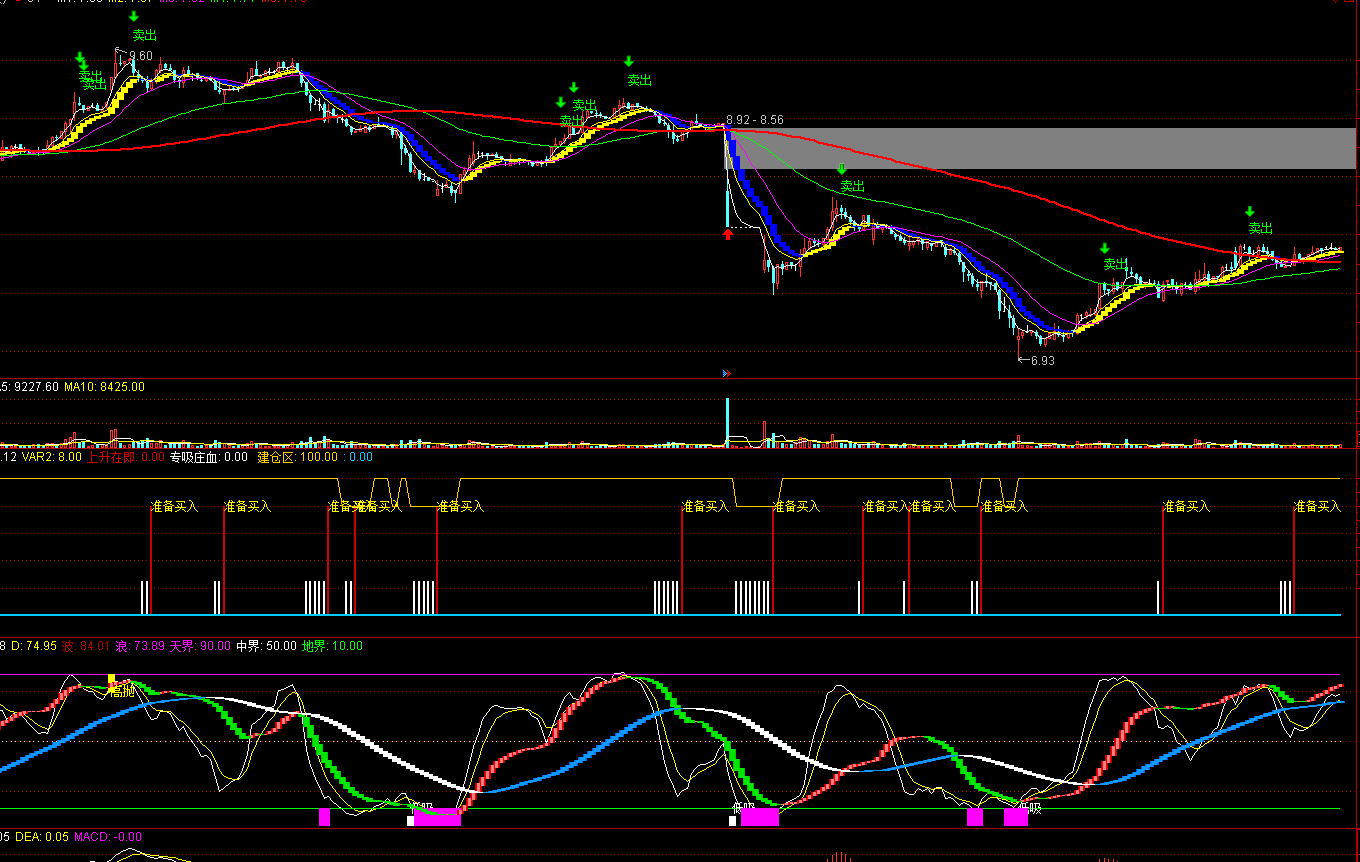Click the 浪: 73.89 indicator value

click(x=139, y=646)
